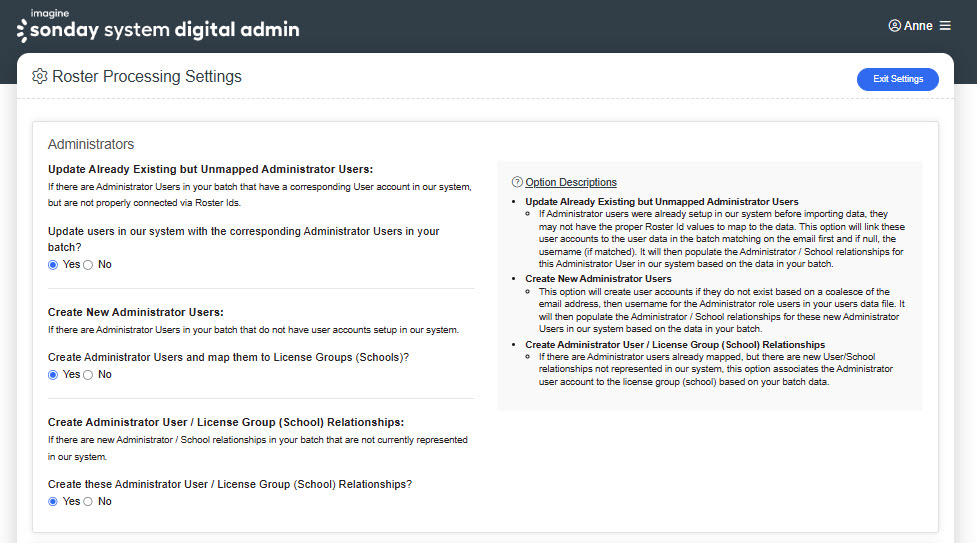Click the Exit Settings button
Image resolution: width=977 pixels, height=543 pixels.
coord(897,79)
